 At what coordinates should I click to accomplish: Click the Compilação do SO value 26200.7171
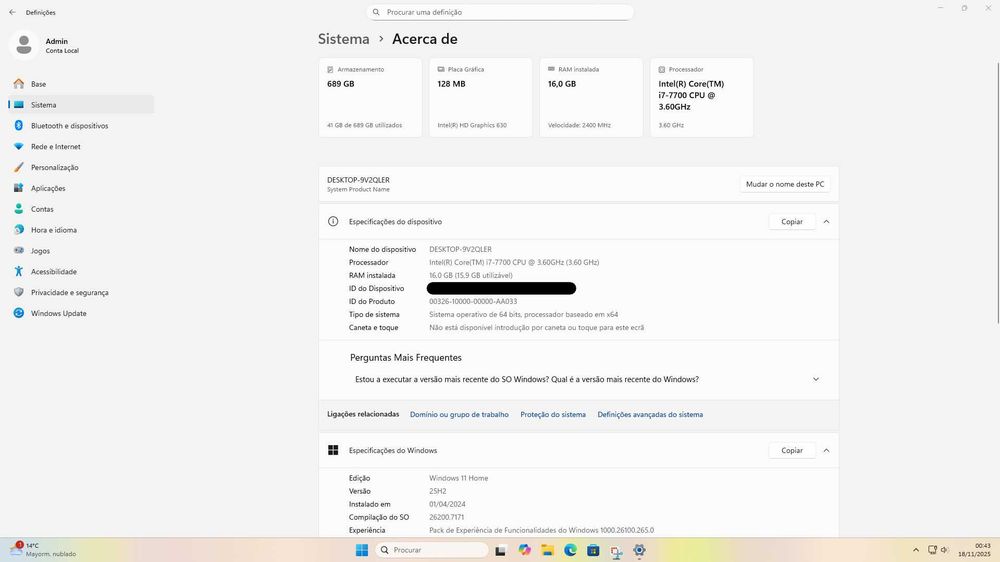446,517
